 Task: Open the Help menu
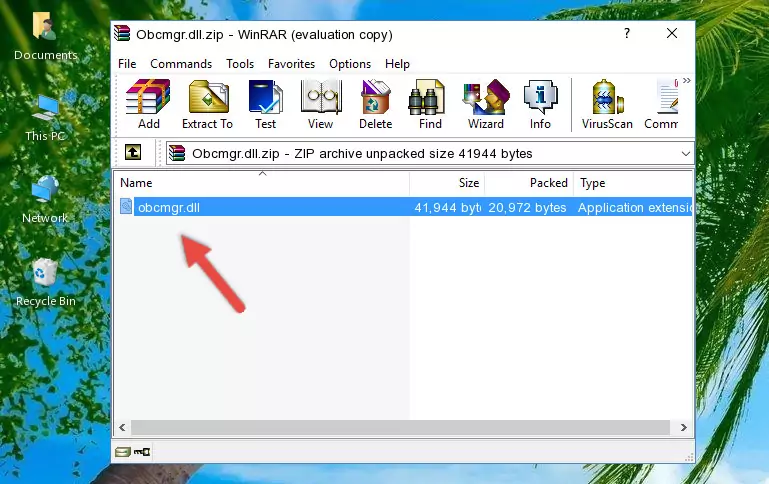(x=397, y=64)
